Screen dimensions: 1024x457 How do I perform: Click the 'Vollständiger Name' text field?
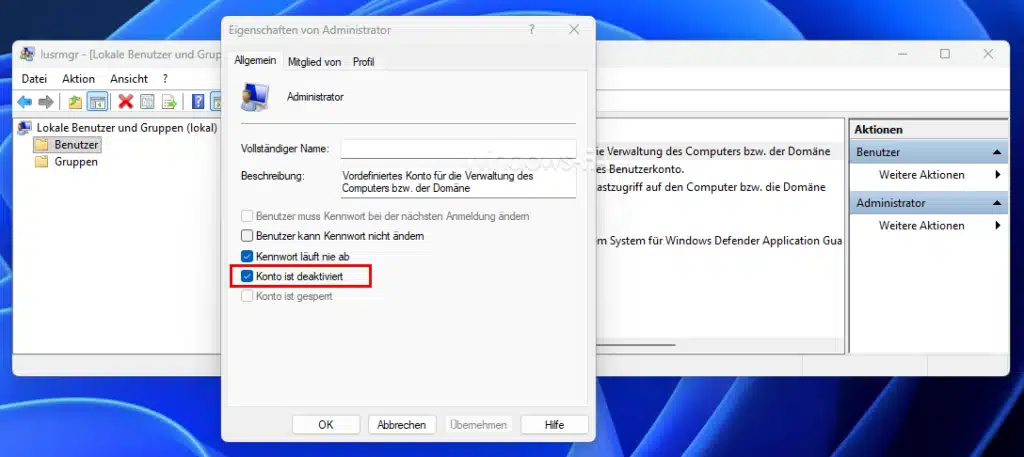click(458, 149)
